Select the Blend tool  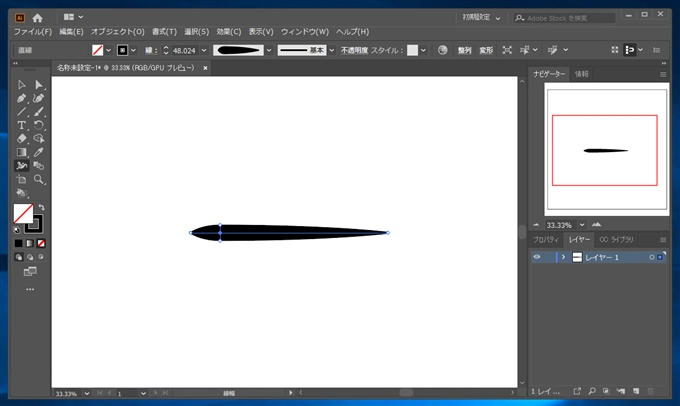coord(39,166)
